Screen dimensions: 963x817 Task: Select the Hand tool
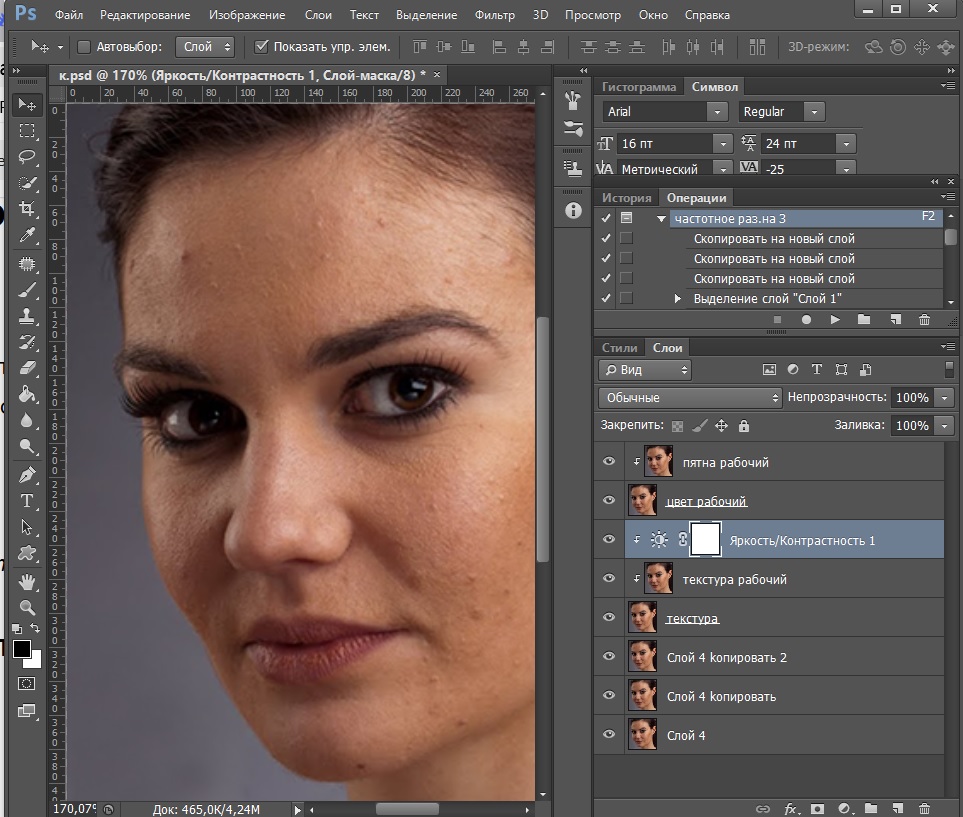click(26, 581)
